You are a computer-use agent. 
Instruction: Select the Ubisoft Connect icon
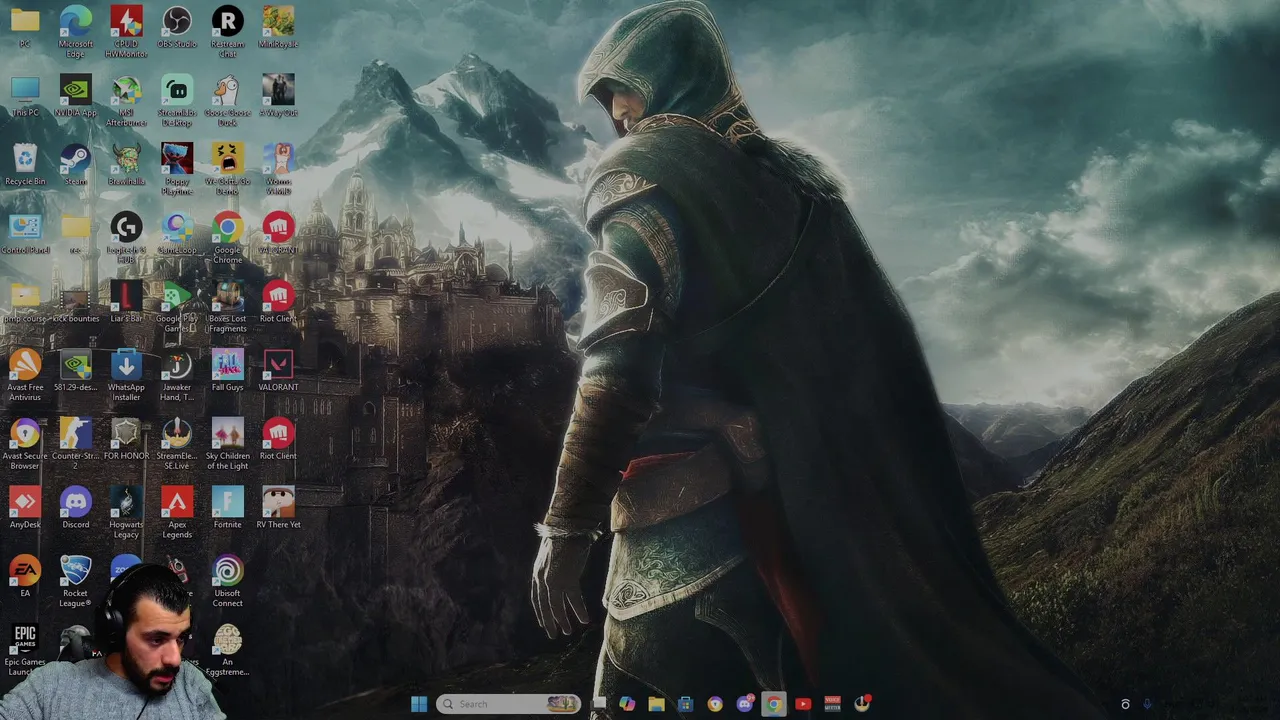coord(227,582)
